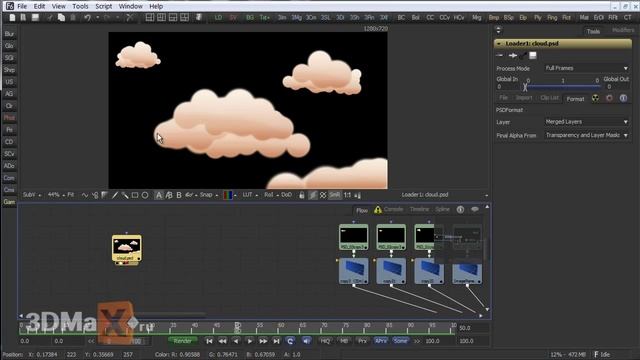Click the Save composition icon

pos(36,18)
